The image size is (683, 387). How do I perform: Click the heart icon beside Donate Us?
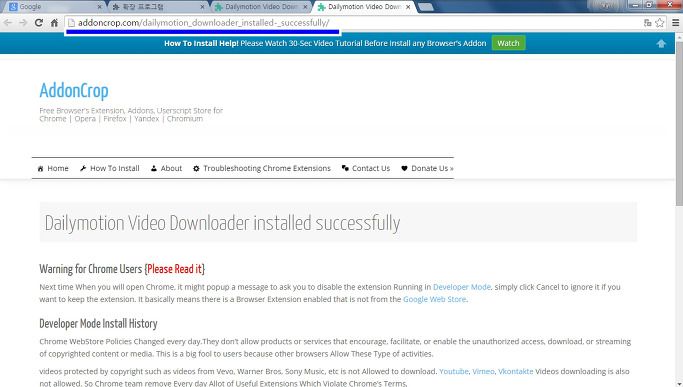click(x=404, y=168)
